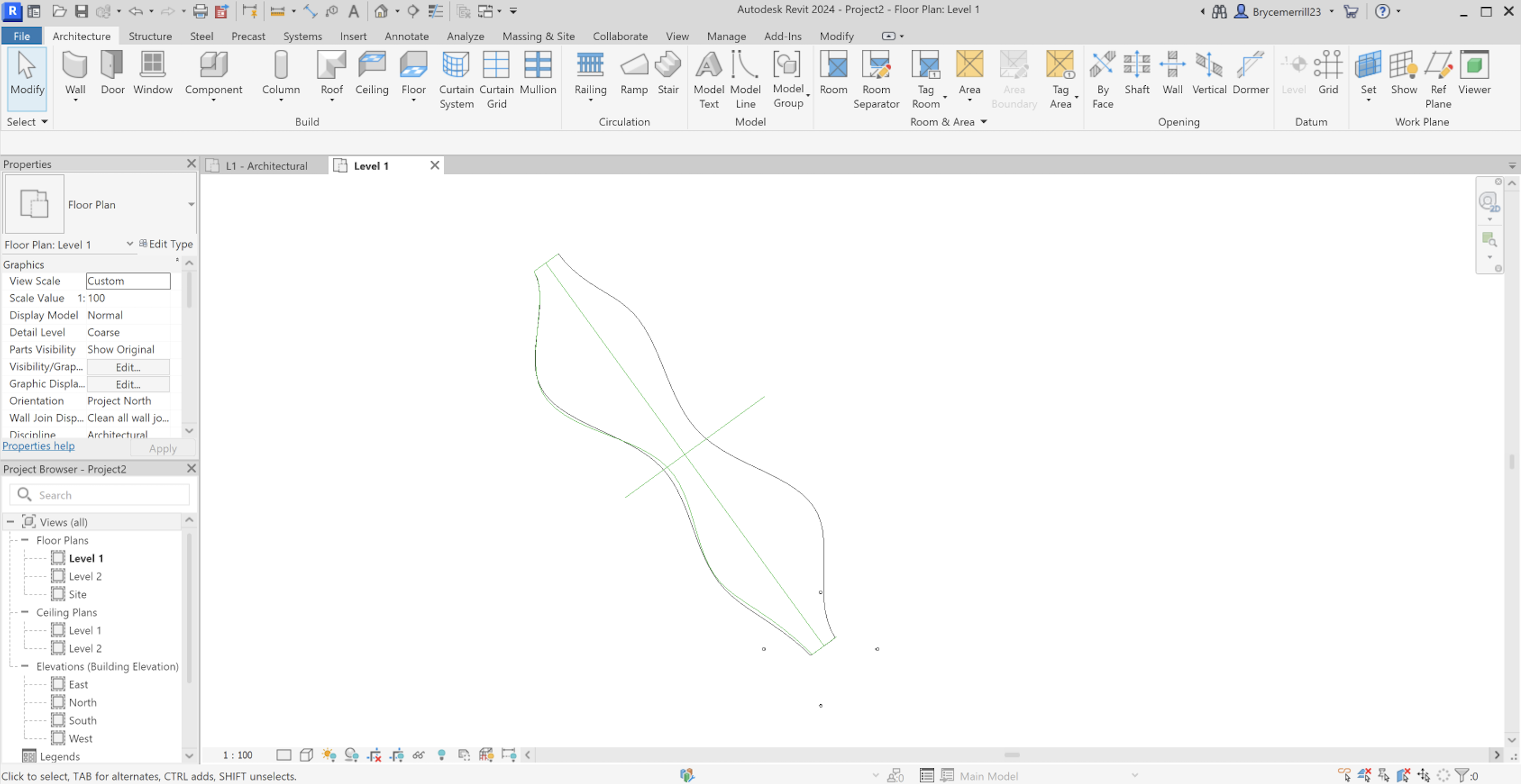Select the Wall tool
The height and width of the screenshot is (784, 1521).
[x=75, y=74]
